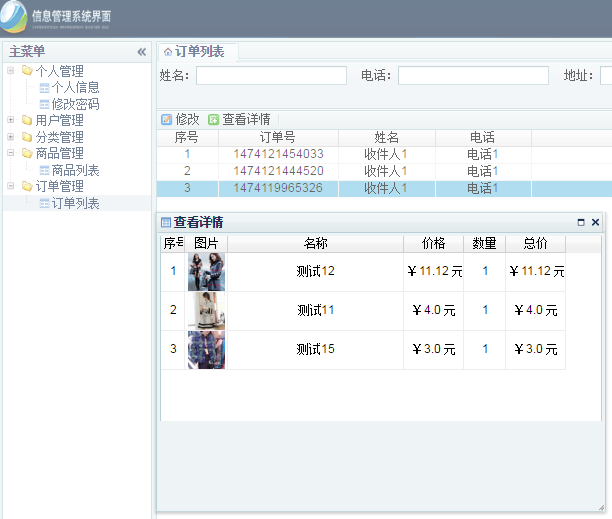Click the 查看详情 toolbar icon
612x519 pixels.
click(x=213, y=120)
